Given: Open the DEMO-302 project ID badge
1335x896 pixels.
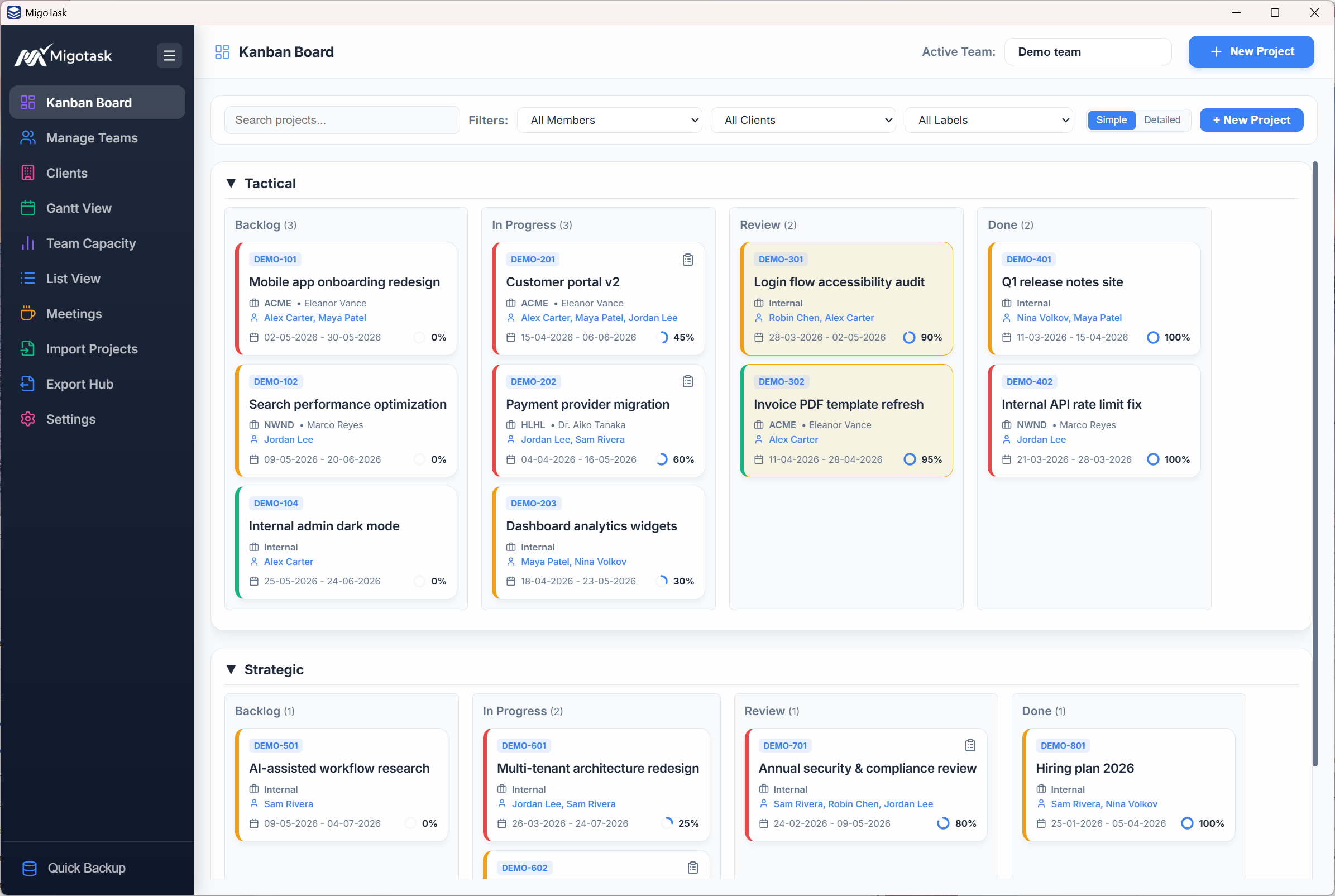Looking at the screenshot, I should coord(781,381).
